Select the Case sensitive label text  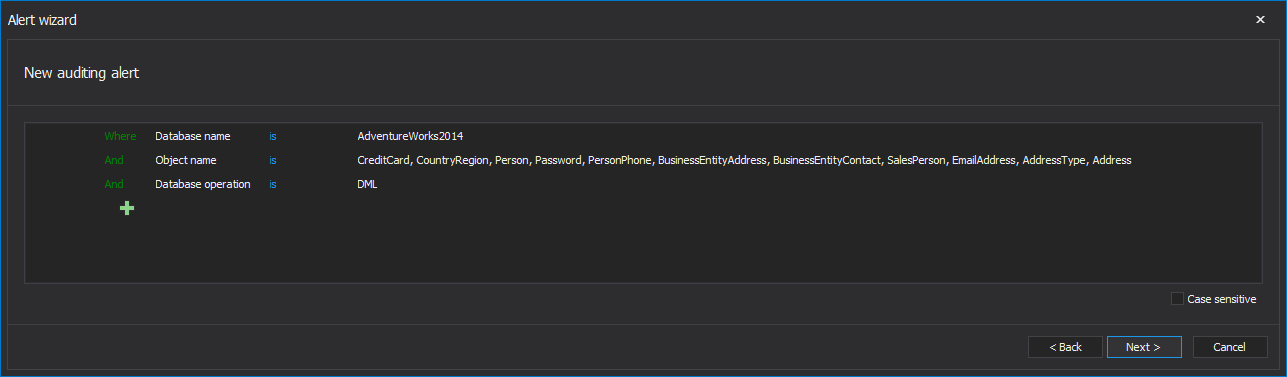1222,299
